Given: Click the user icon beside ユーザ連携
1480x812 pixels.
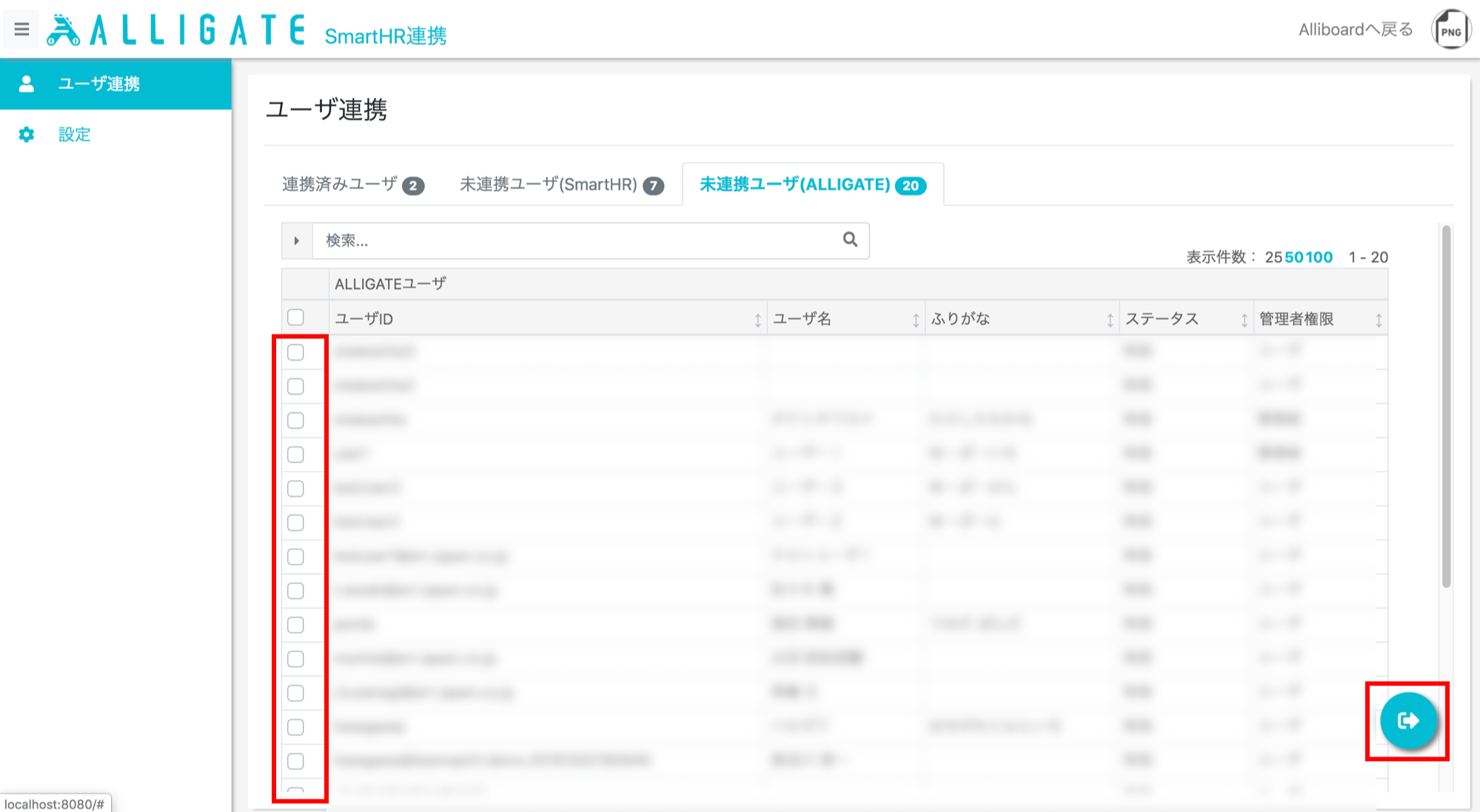Looking at the screenshot, I should point(27,84).
